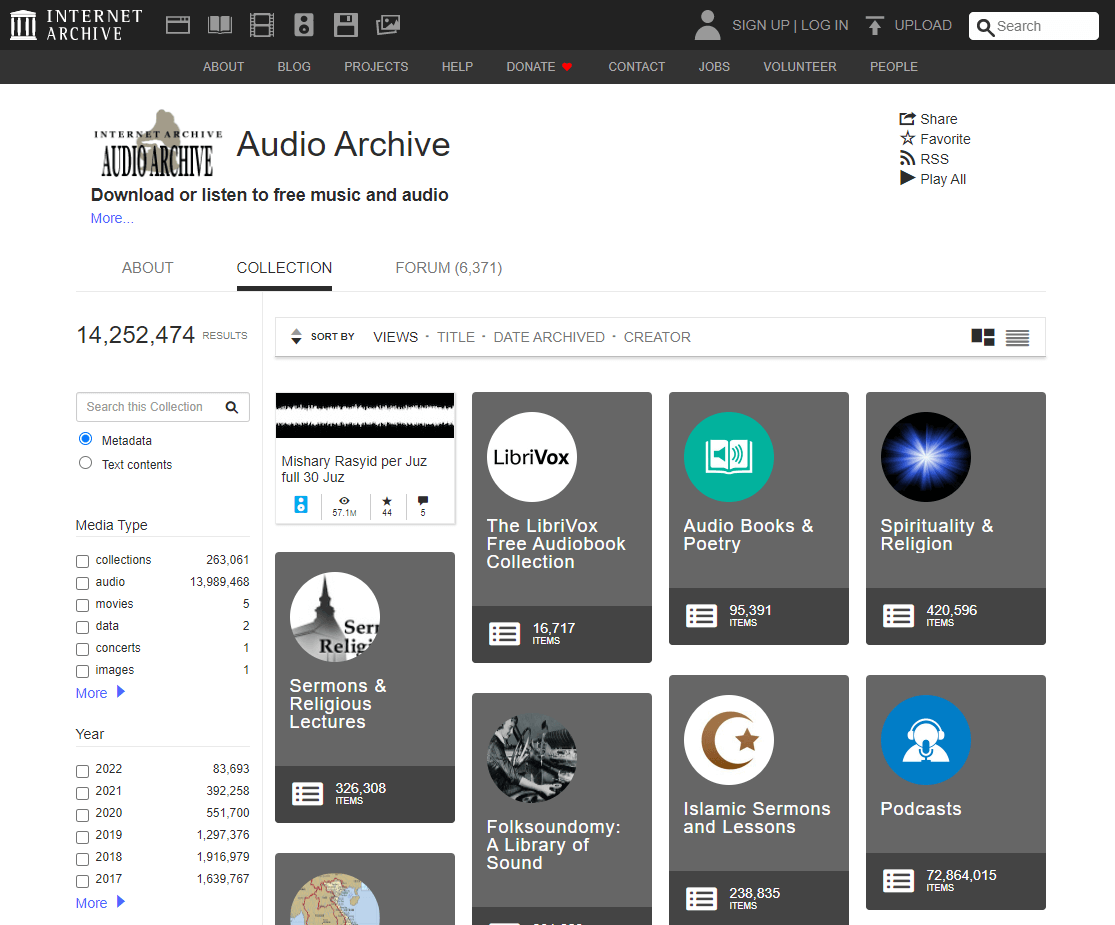Image resolution: width=1115 pixels, height=925 pixels.
Task: Open the Audio speaker icon in top bar
Action: click(x=304, y=26)
